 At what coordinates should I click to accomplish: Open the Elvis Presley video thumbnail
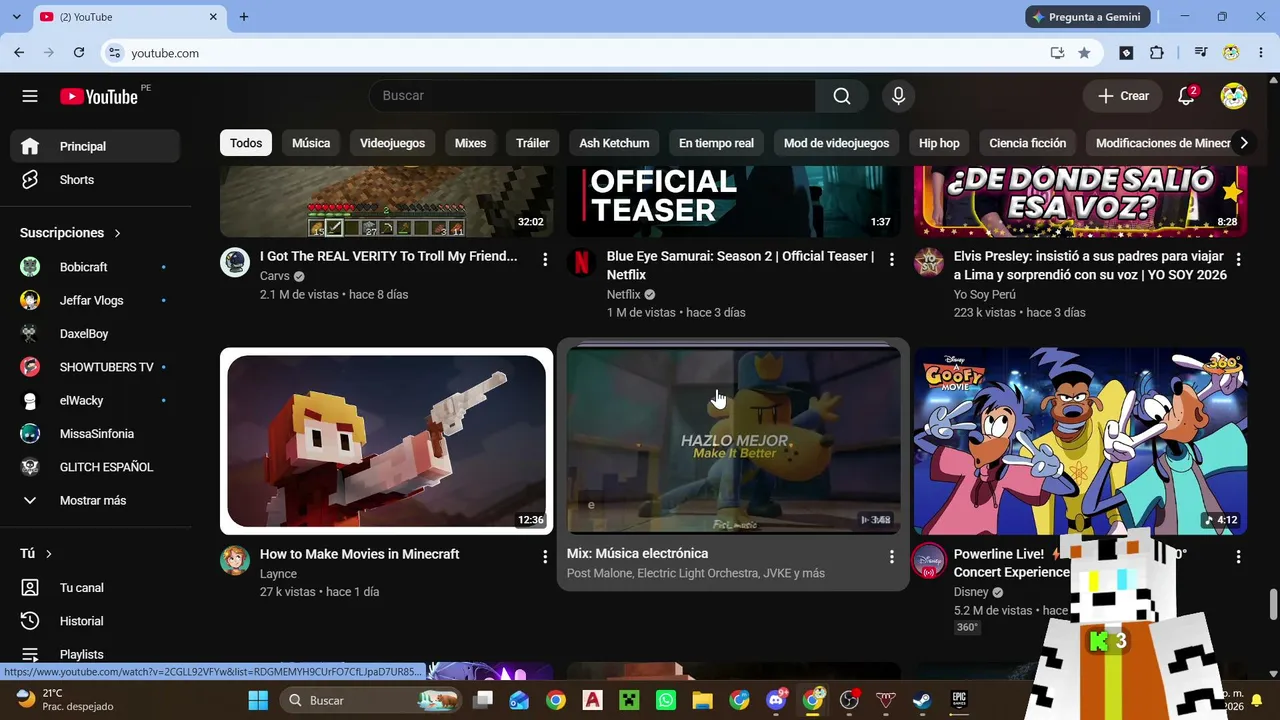pos(1081,202)
